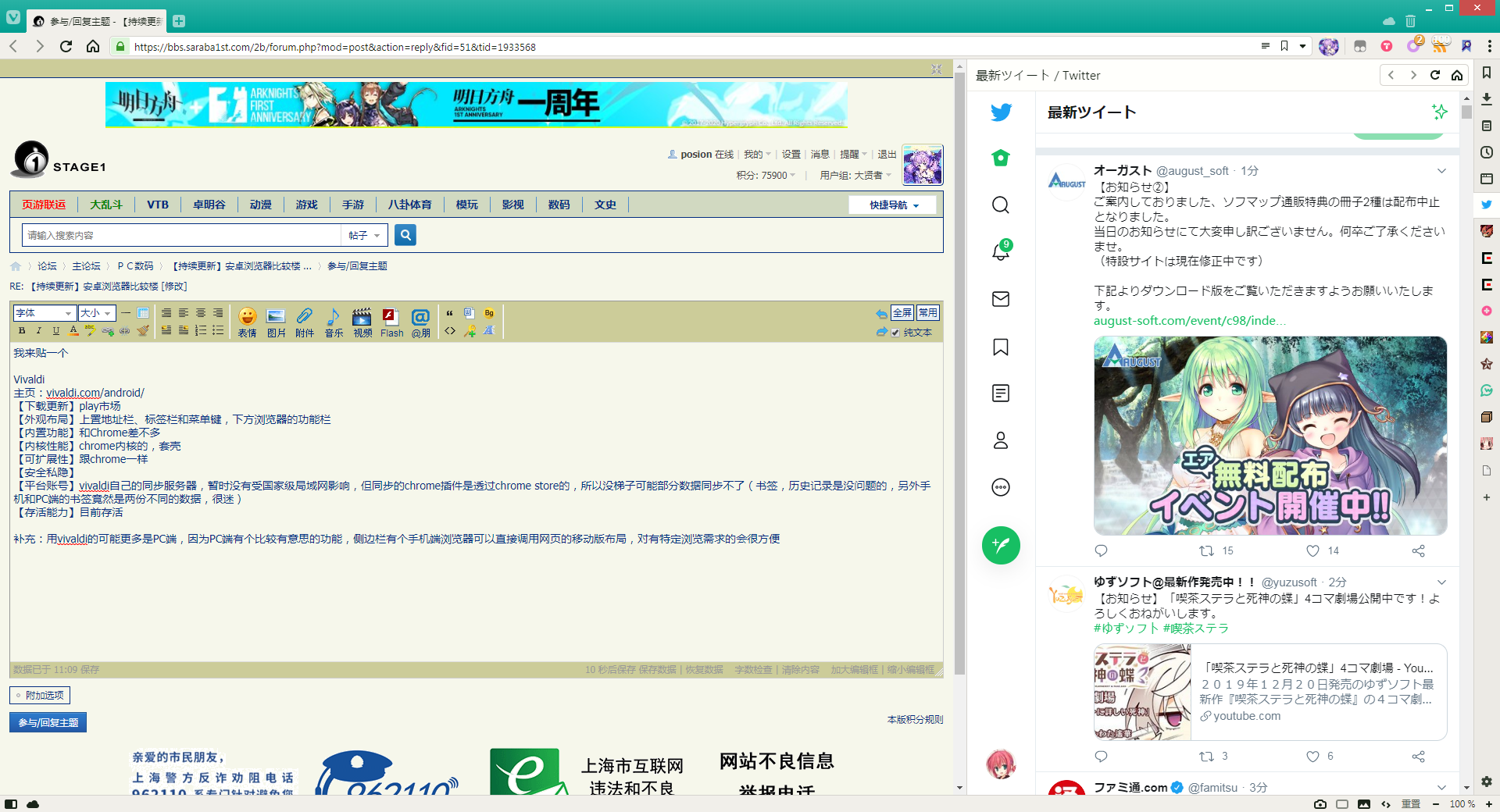Open Twitter messages envelope
1500x812 pixels.
1001,299
